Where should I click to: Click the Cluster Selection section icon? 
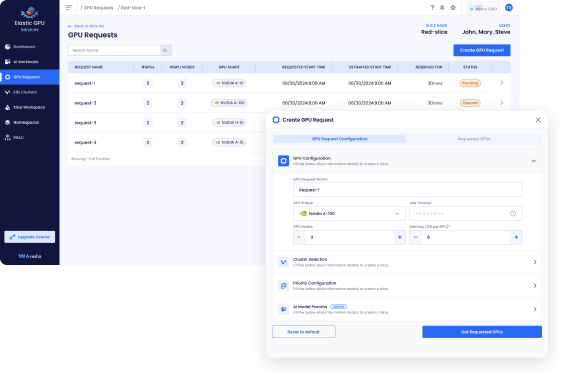pyautogui.click(x=284, y=262)
